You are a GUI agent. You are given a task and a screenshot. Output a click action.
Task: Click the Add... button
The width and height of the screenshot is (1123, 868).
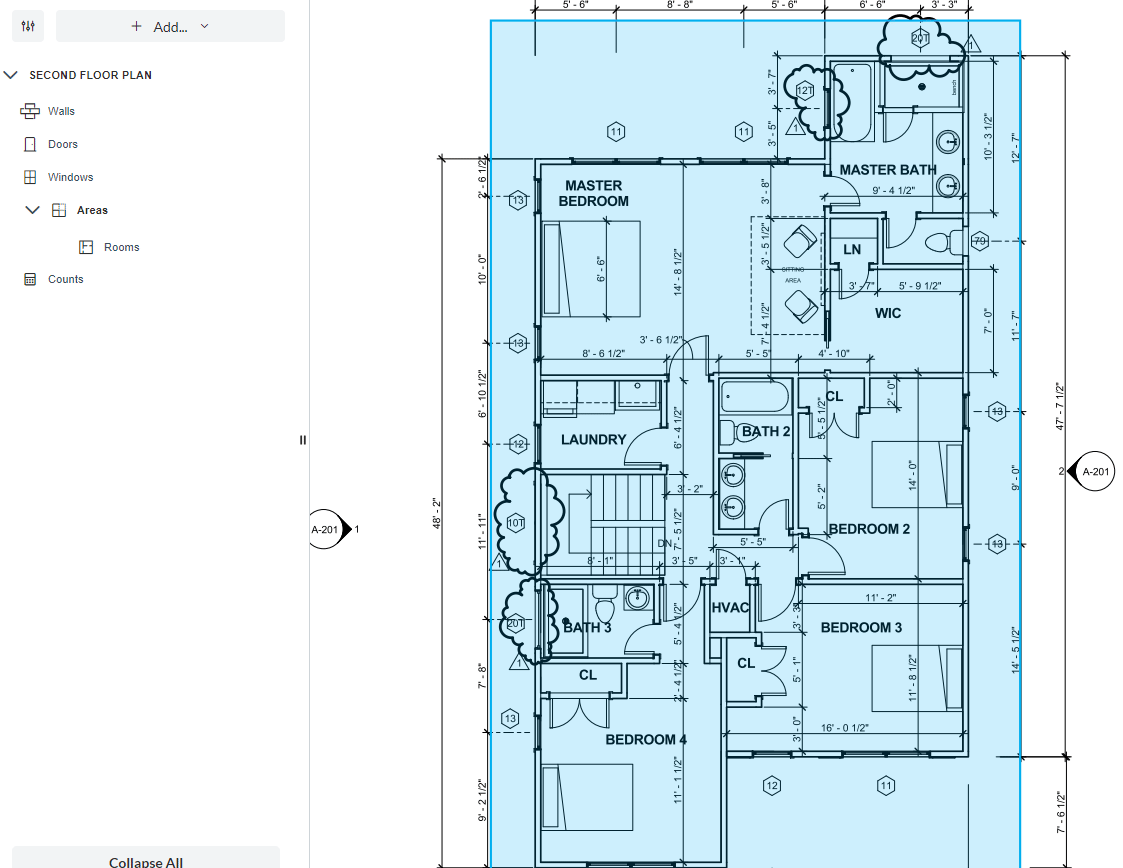click(160, 27)
